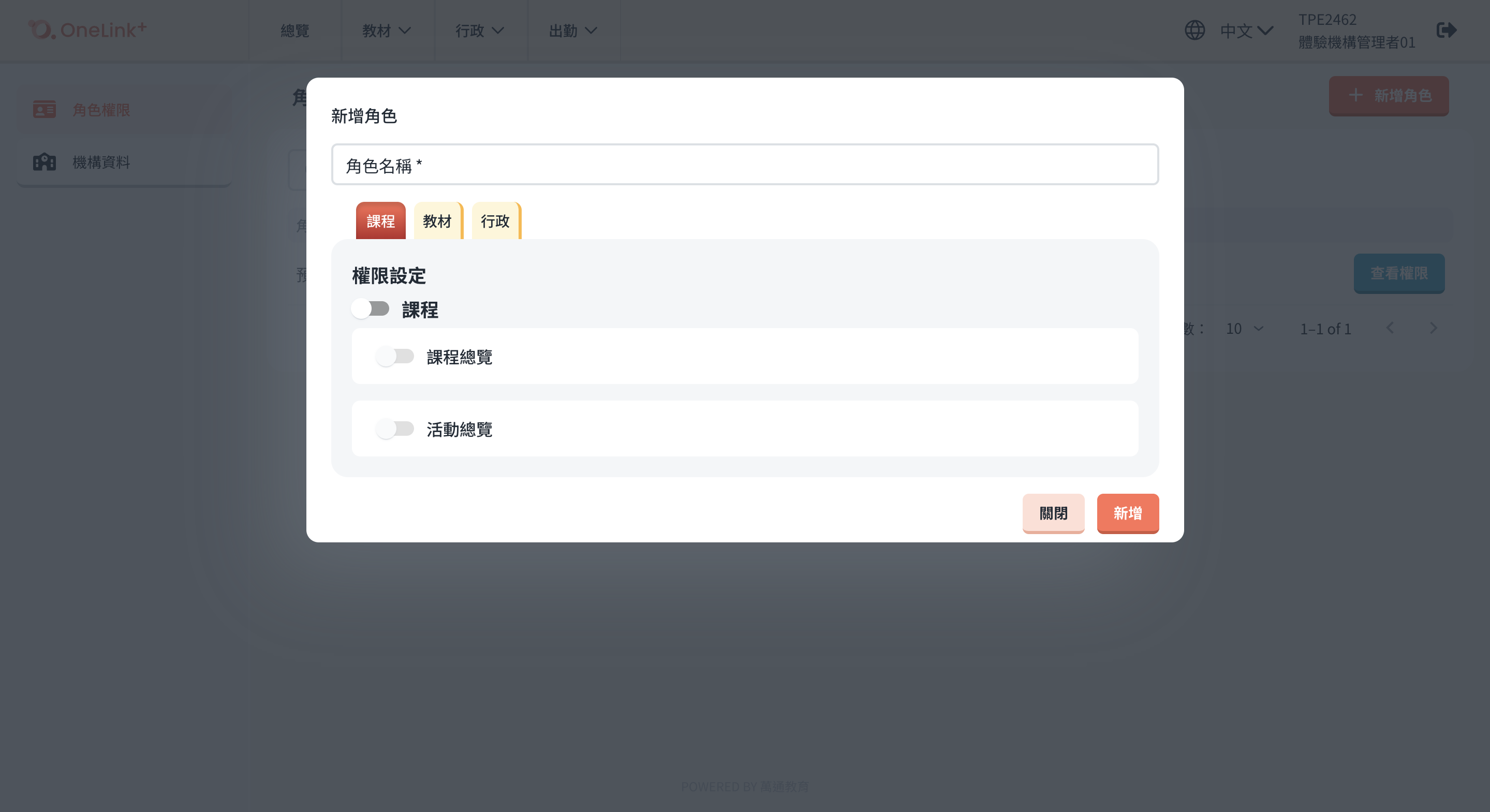Screen dimensions: 1490x812
Task: Switch to the 教材 tab in dialog
Action: (x=438, y=221)
